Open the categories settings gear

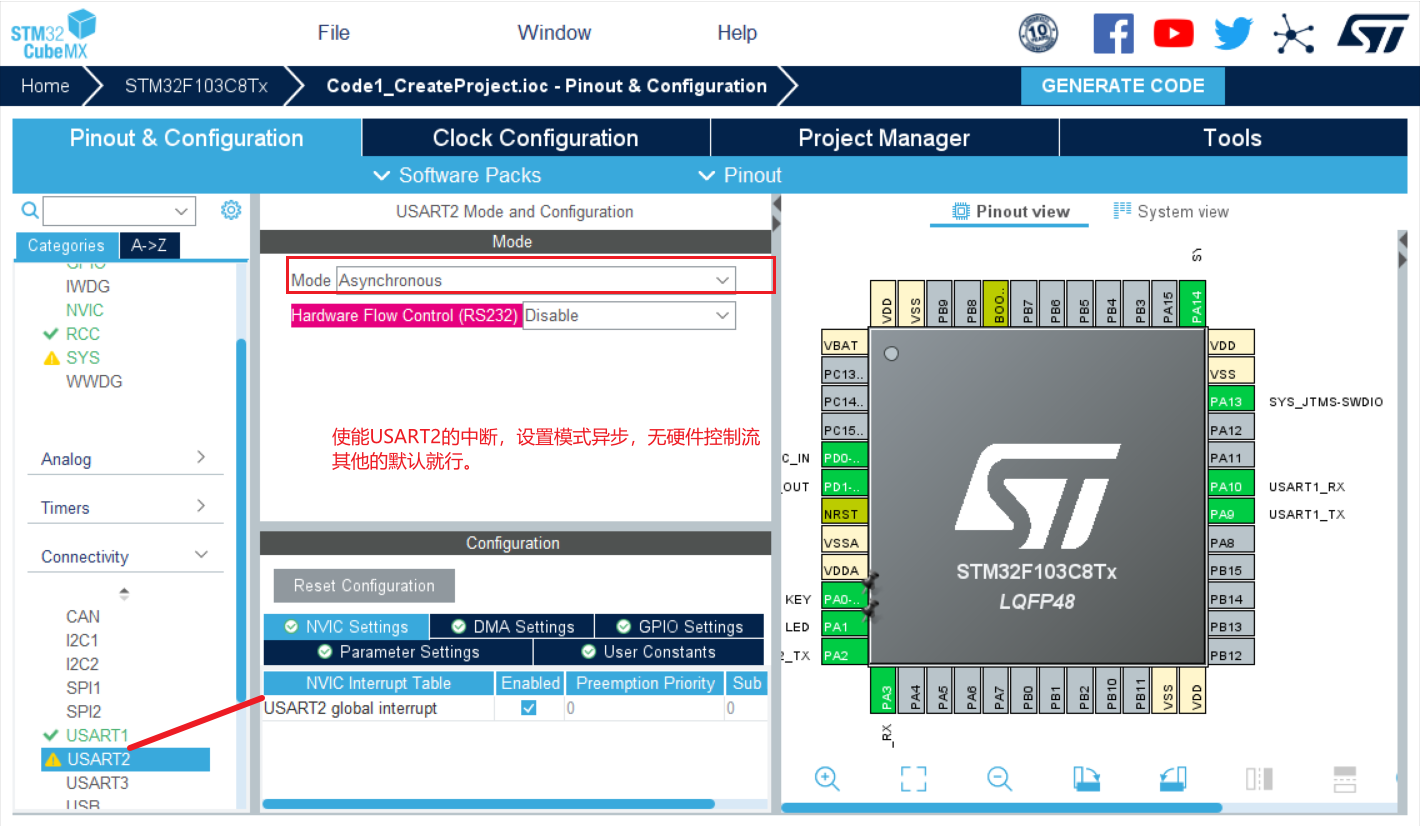(231, 210)
